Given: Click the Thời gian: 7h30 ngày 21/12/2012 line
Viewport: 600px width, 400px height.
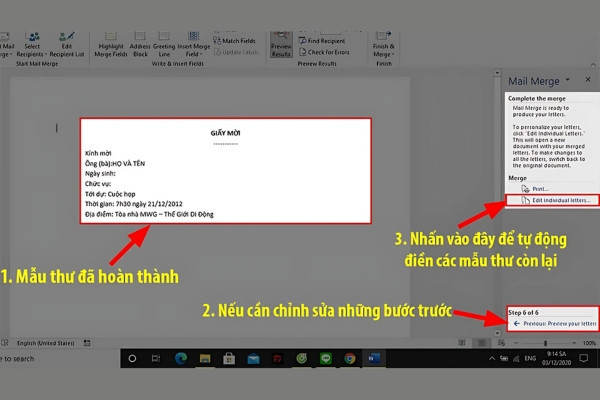Looking at the screenshot, I should (x=134, y=204).
